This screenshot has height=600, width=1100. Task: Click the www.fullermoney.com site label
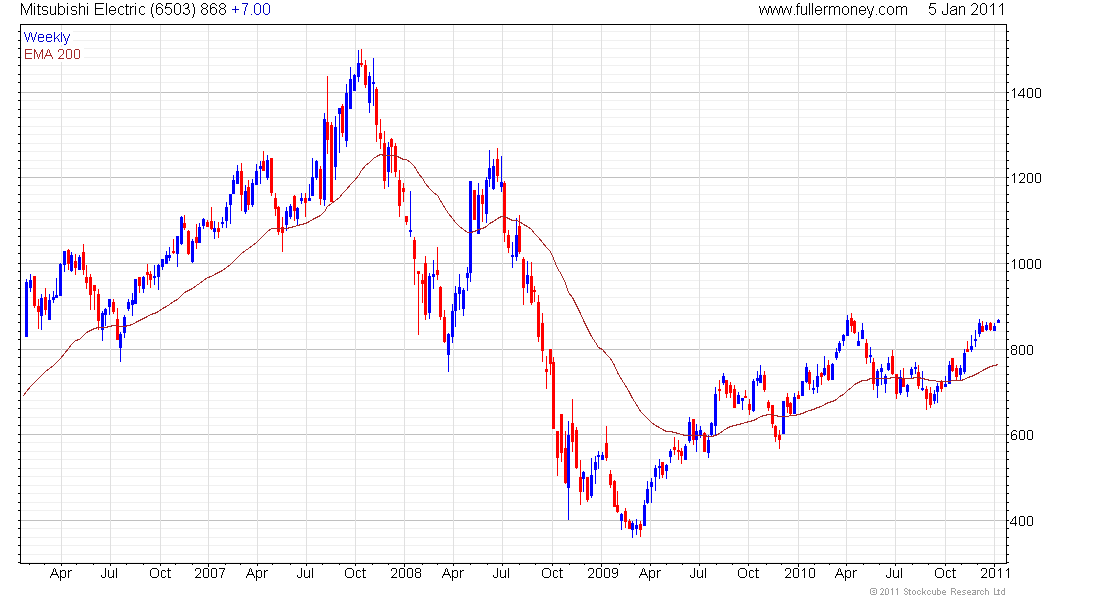(833, 10)
